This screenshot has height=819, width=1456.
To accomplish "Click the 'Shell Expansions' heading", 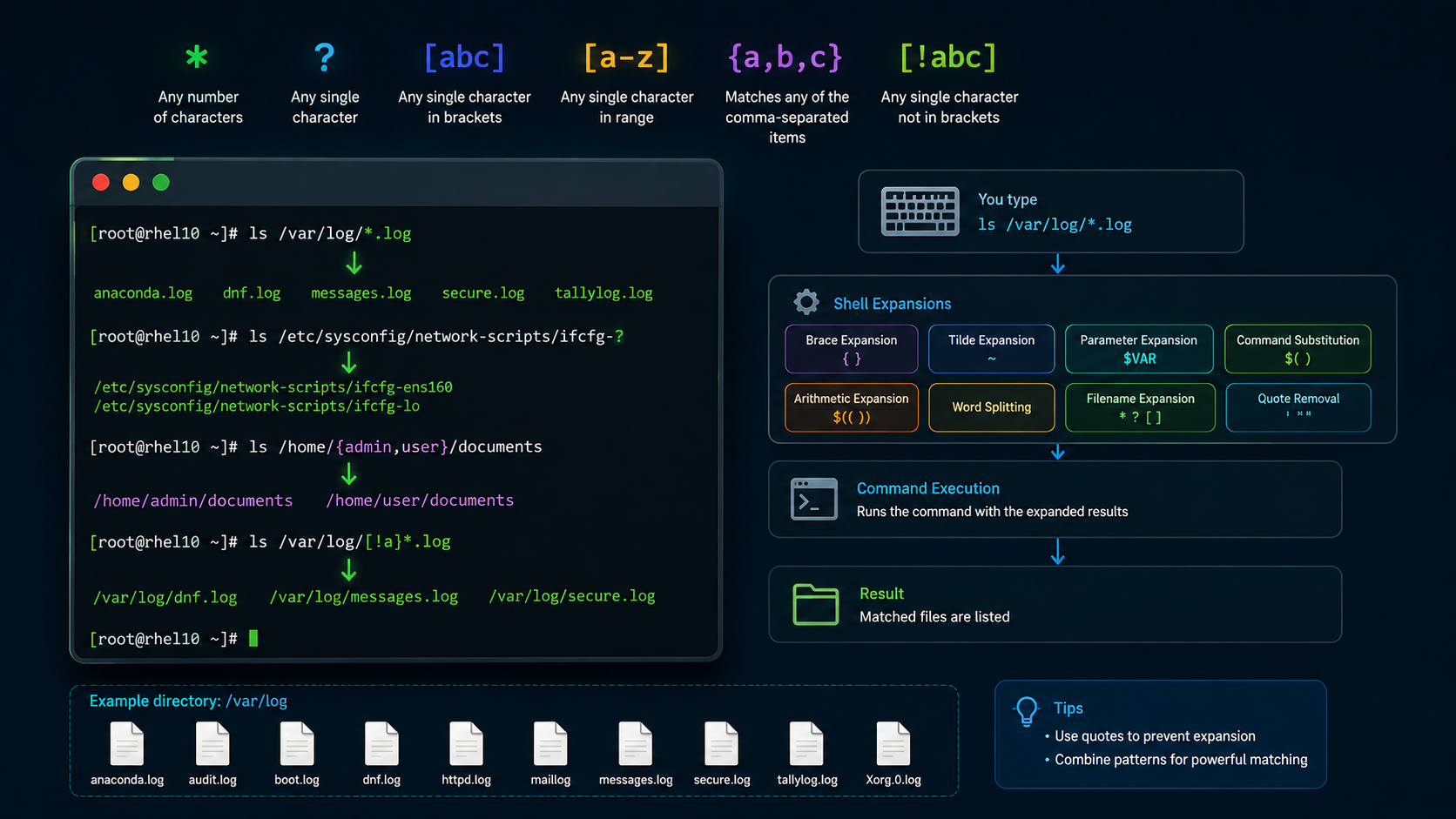I will coord(892,304).
